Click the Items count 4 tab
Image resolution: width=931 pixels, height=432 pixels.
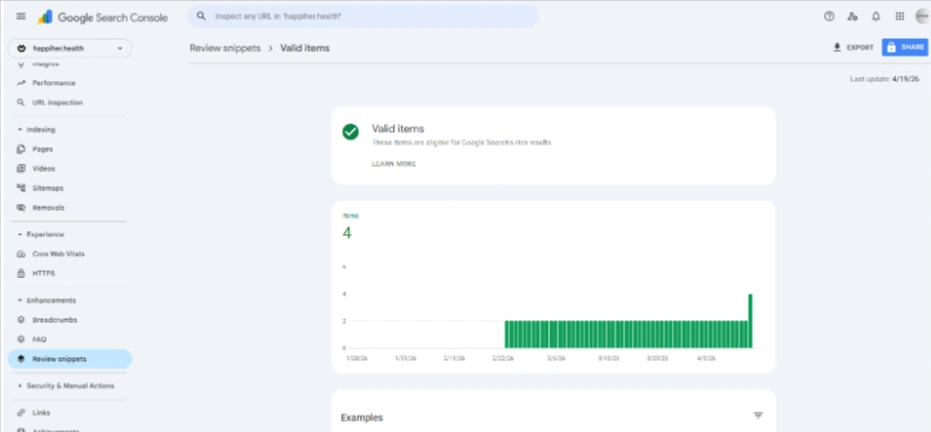point(350,228)
